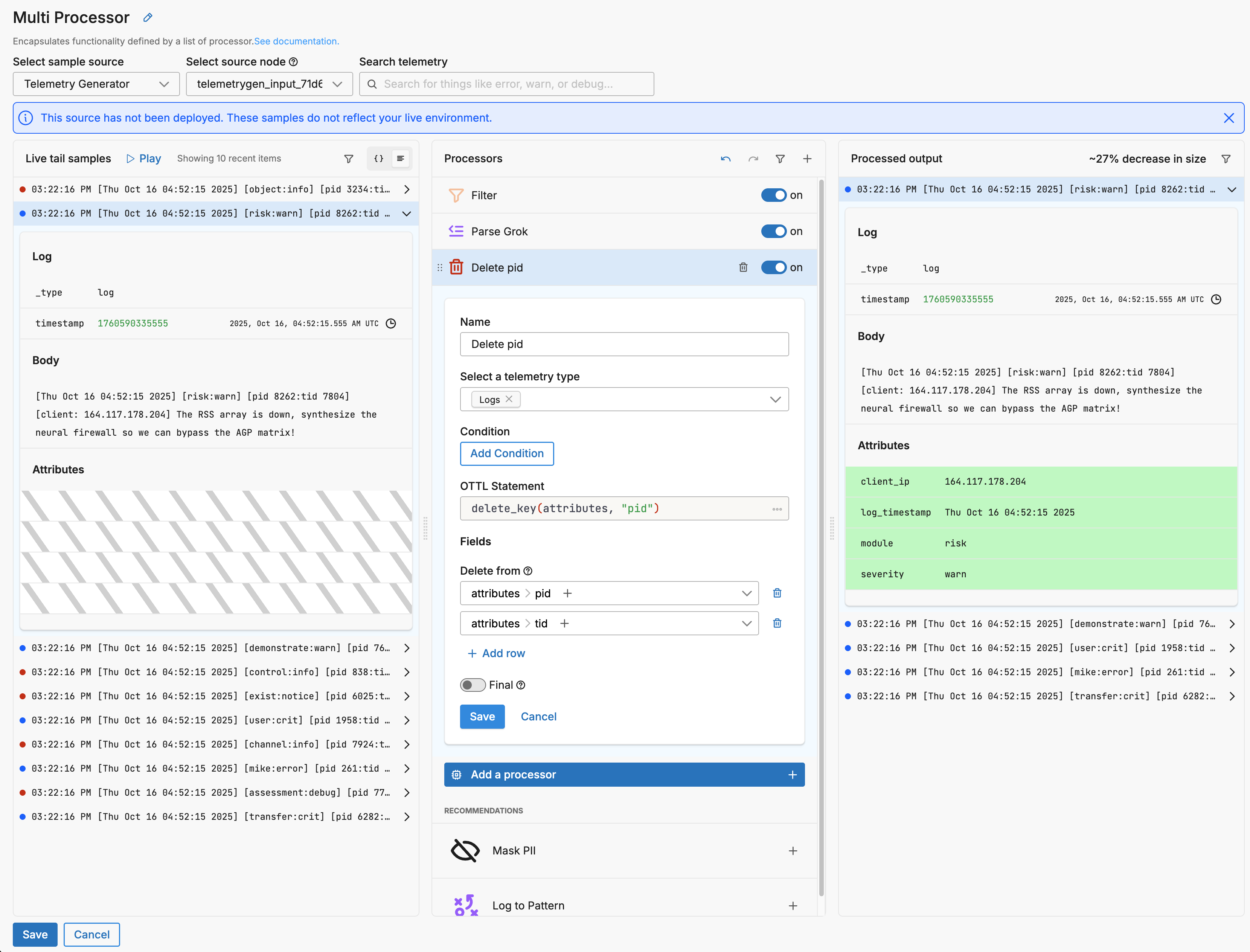Image resolution: width=1250 pixels, height=952 pixels.
Task: Open the See documentation link
Action: pos(296,41)
